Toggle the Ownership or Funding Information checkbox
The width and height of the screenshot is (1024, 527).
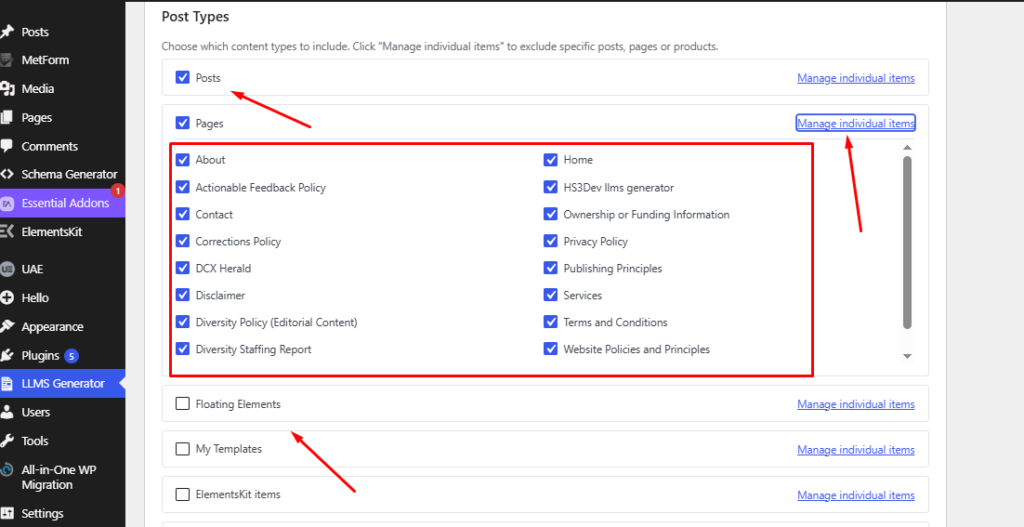(x=551, y=214)
